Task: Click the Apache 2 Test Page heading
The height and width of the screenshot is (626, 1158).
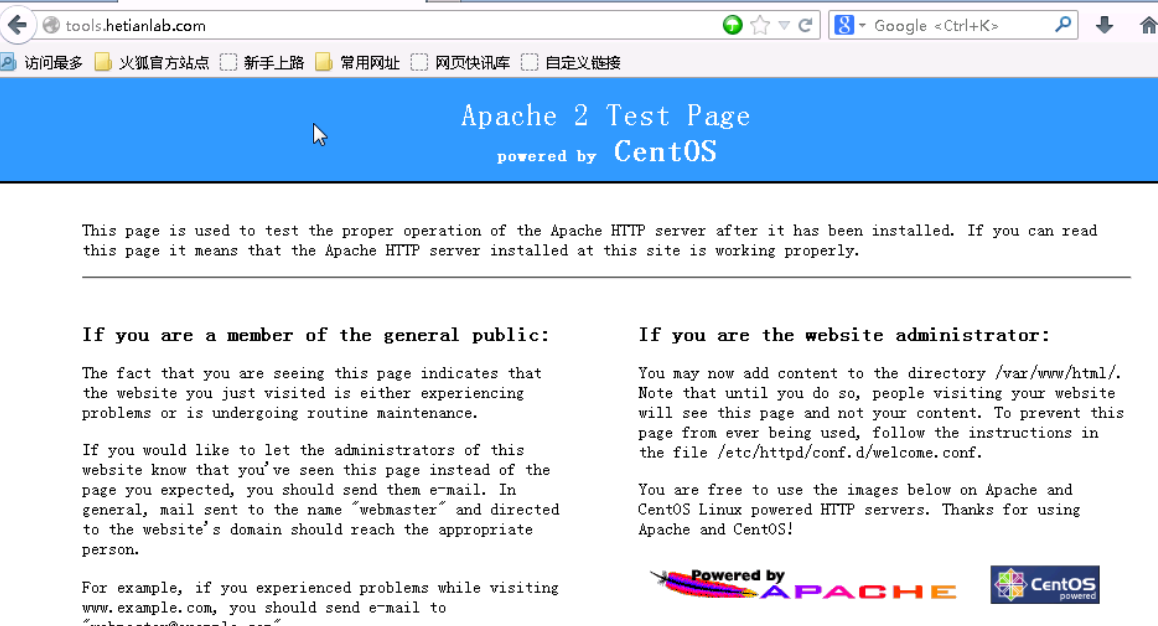Action: (606, 116)
